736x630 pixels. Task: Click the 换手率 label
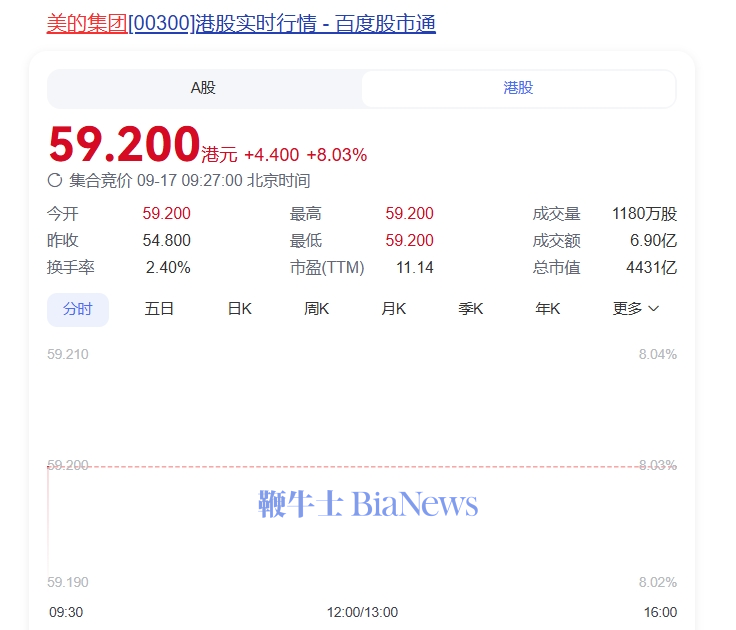point(71,268)
